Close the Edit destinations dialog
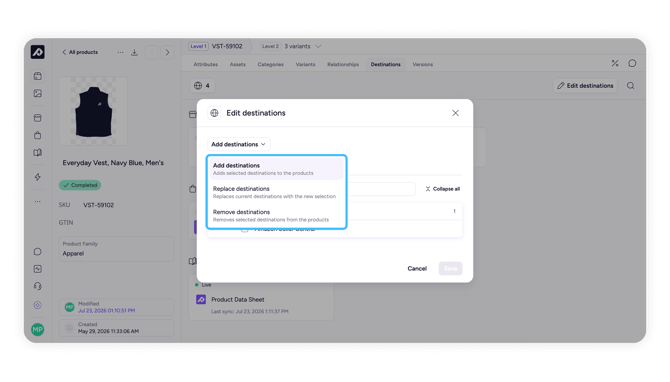Viewport: 670px width, 382px height. (455, 113)
